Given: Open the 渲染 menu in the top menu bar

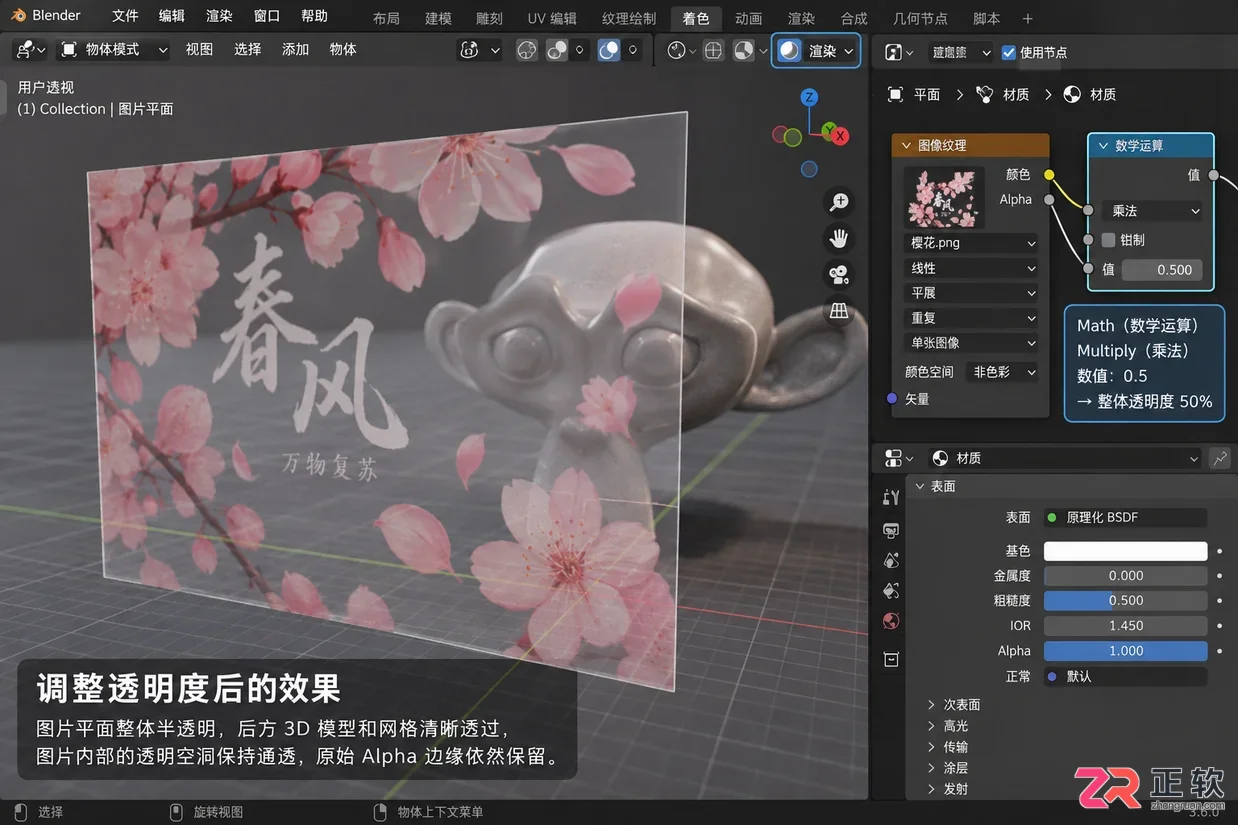Looking at the screenshot, I should 219,16.
